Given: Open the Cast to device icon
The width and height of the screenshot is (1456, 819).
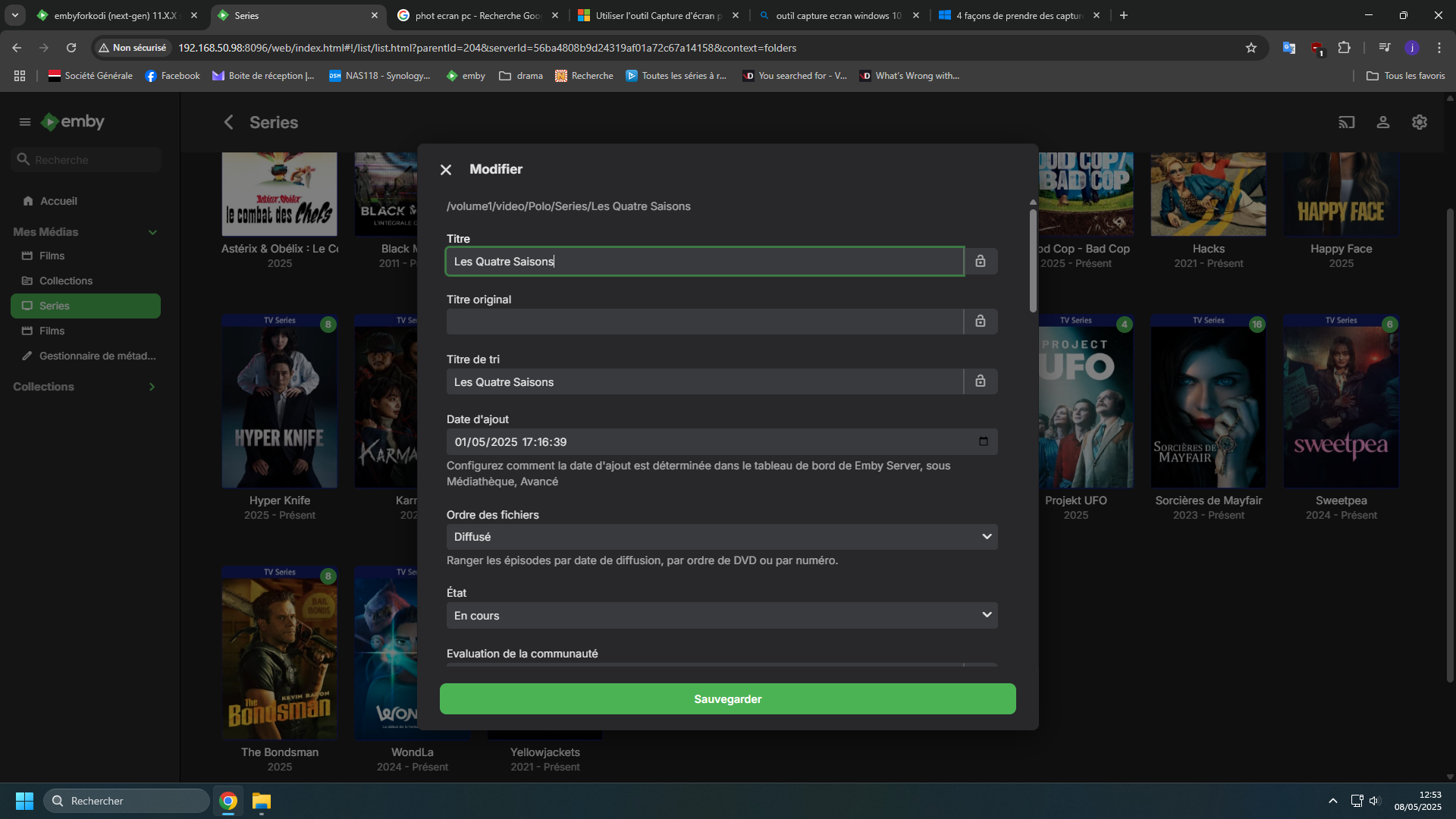Looking at the screenshot, I should (x=1346, y=122).
